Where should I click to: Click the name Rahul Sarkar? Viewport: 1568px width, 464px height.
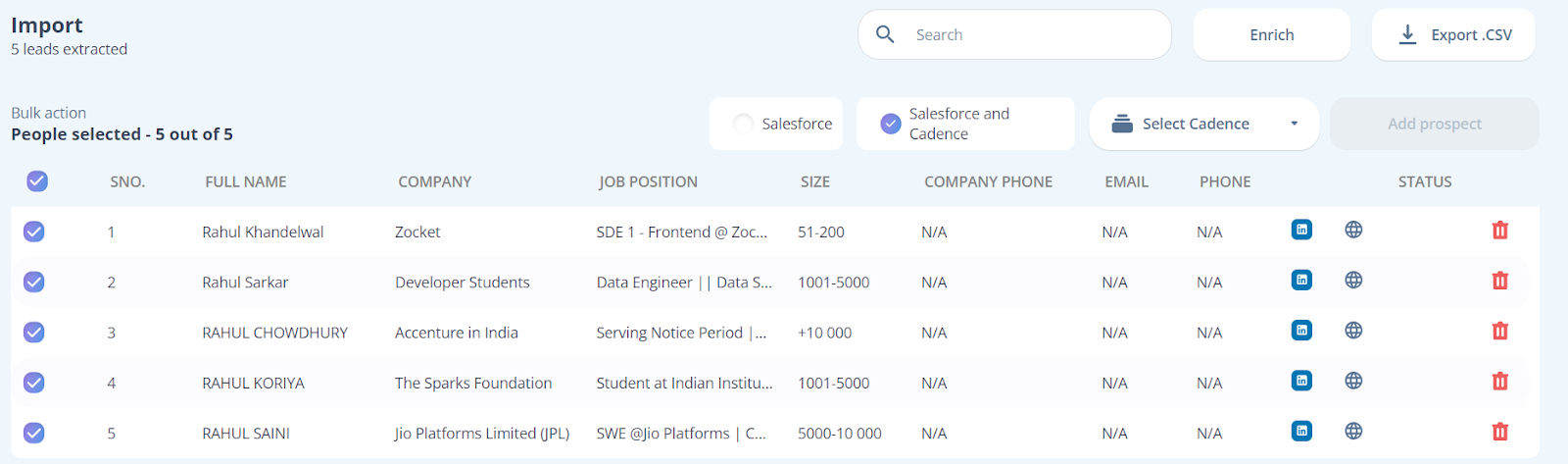tap(245, 283)
